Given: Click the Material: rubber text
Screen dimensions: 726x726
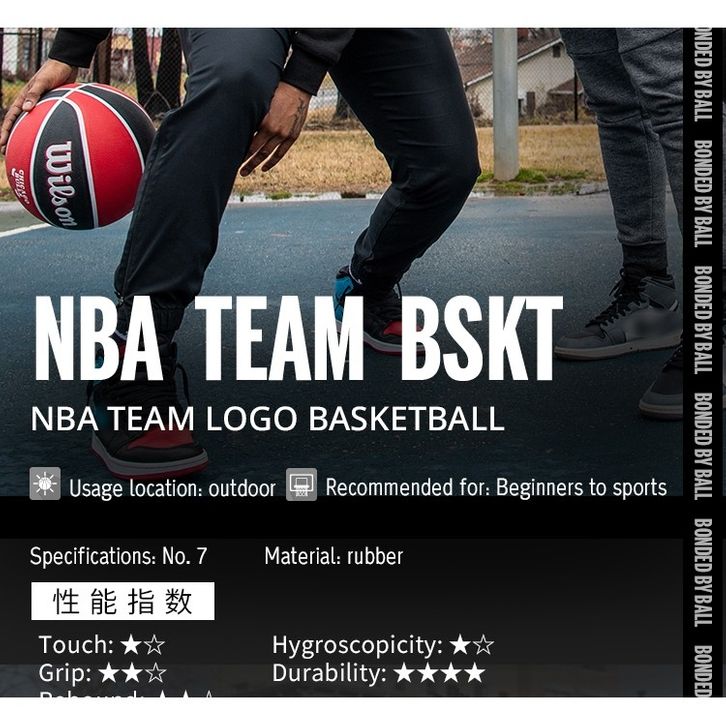Looking at the screenshot, I should pos(333,556).
